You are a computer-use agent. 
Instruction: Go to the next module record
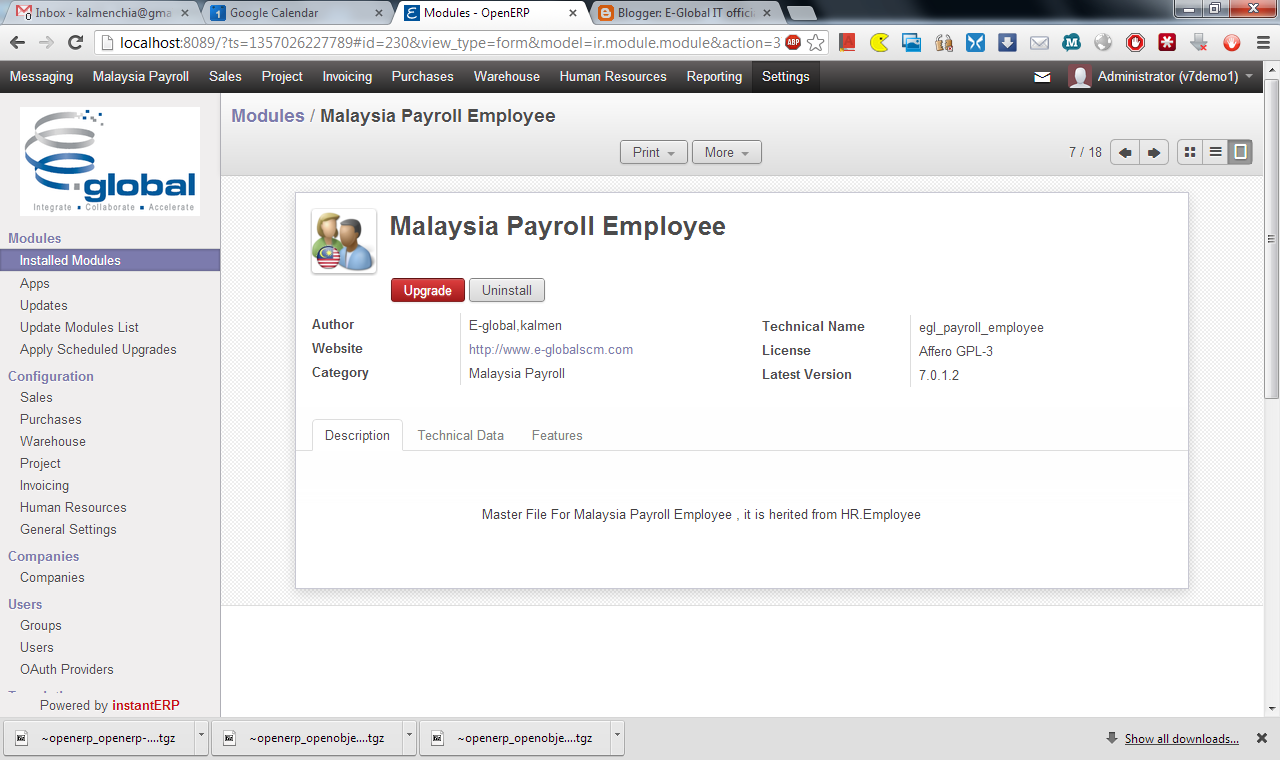[x=1154, y=152]
